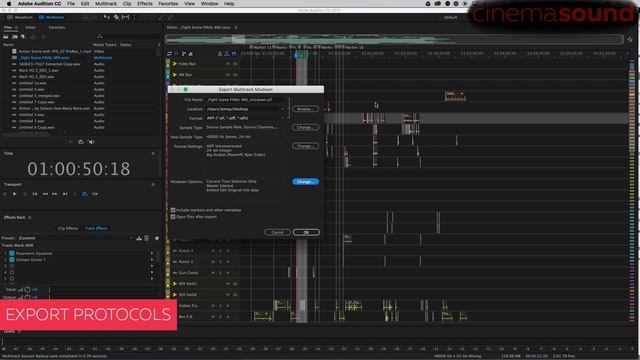The height and width of the screenshot is (360, 640).
Task: Click the New File icon in Files panel
Action: (23, 36)
